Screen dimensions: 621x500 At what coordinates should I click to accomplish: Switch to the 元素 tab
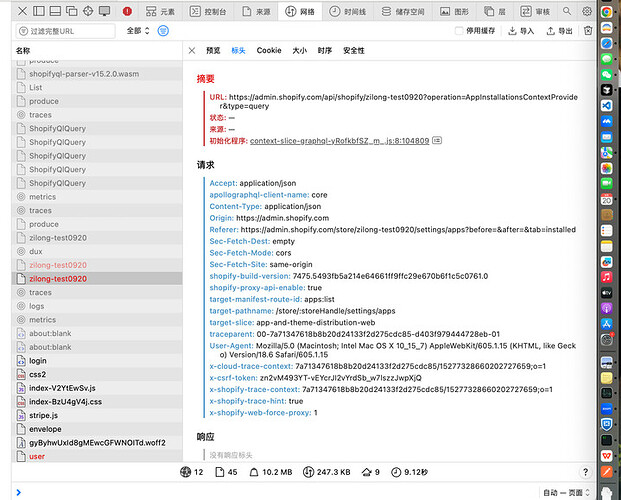pos(160,11)
